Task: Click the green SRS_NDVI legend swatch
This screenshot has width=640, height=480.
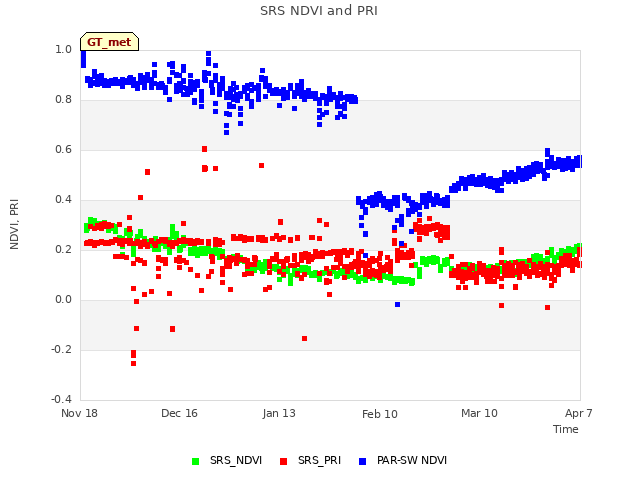Action: [x=196, y=461]
